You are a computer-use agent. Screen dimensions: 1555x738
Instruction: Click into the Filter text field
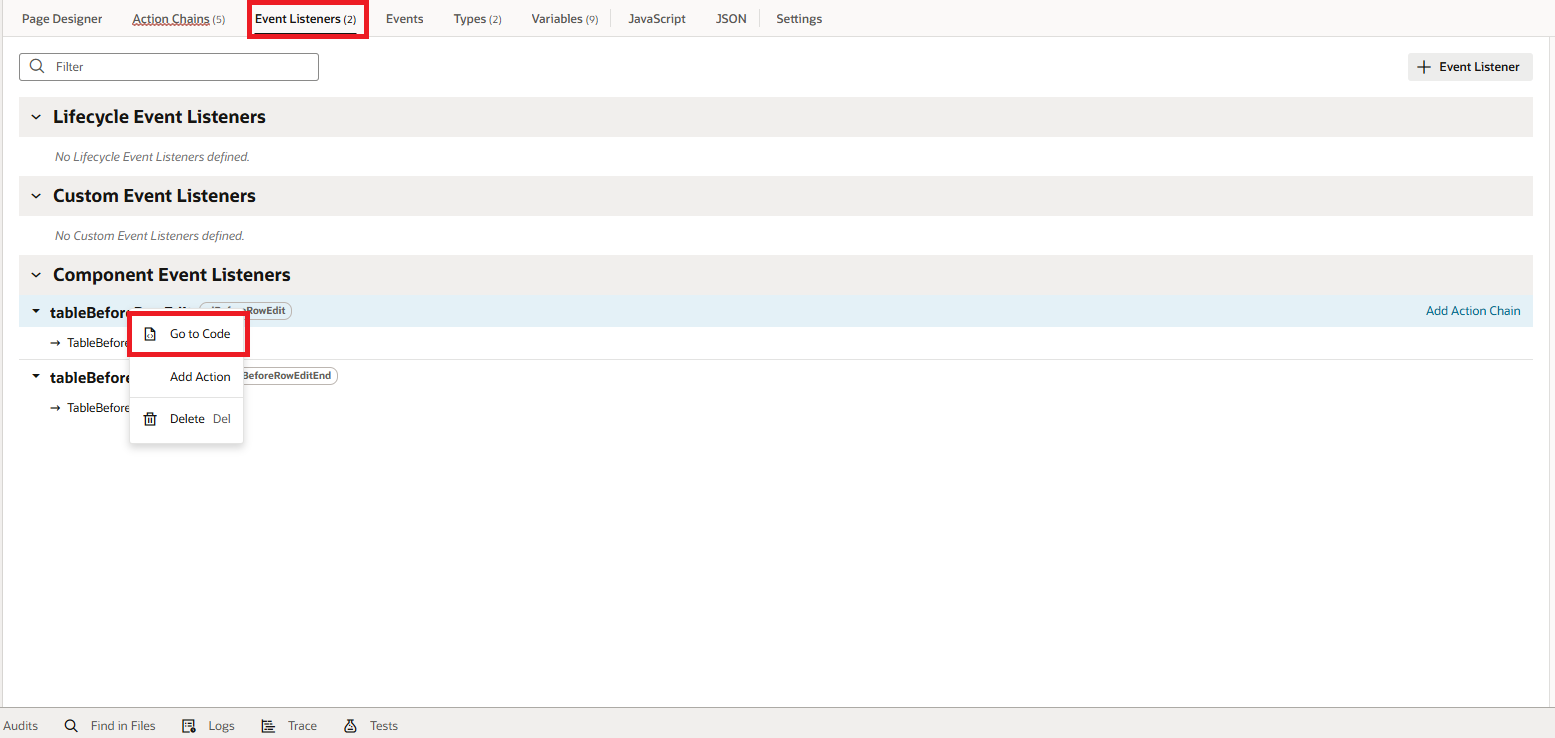click(180, 67)
